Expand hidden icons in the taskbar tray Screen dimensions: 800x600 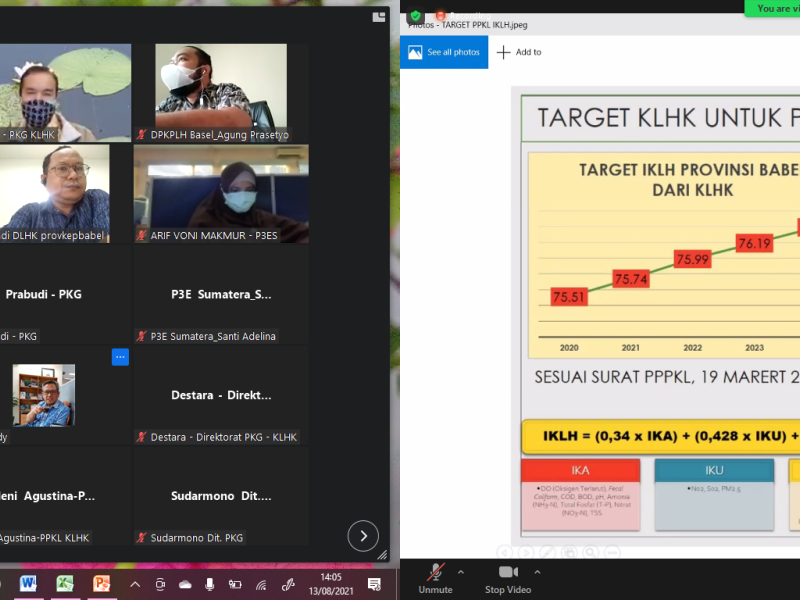click(135, 582)
